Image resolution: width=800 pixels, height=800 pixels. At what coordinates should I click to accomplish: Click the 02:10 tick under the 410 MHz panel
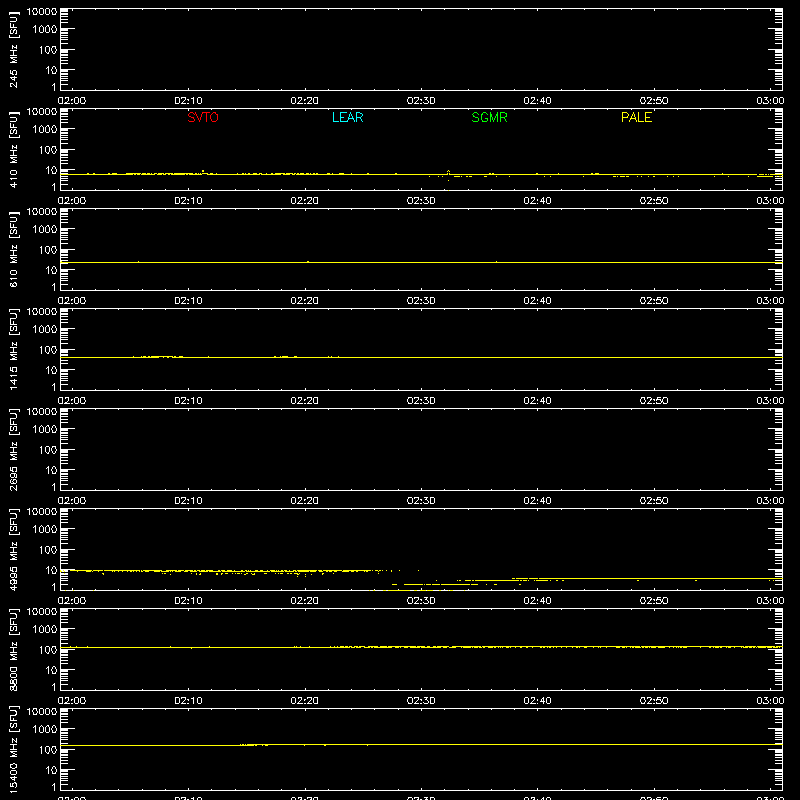tap(188, 201)
